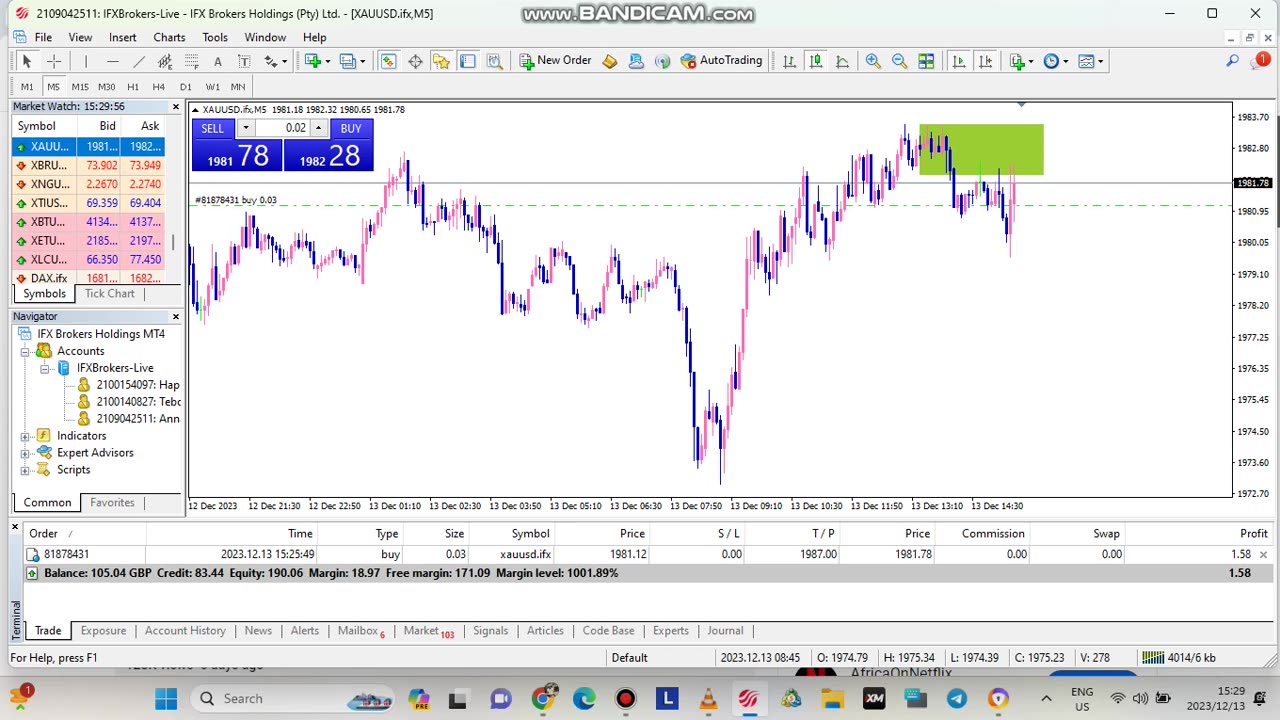Select the Fibonacci retracement tool
The width and height of the screenshot is (1280, 720).
pyautogui.click(x=191, y=61)
